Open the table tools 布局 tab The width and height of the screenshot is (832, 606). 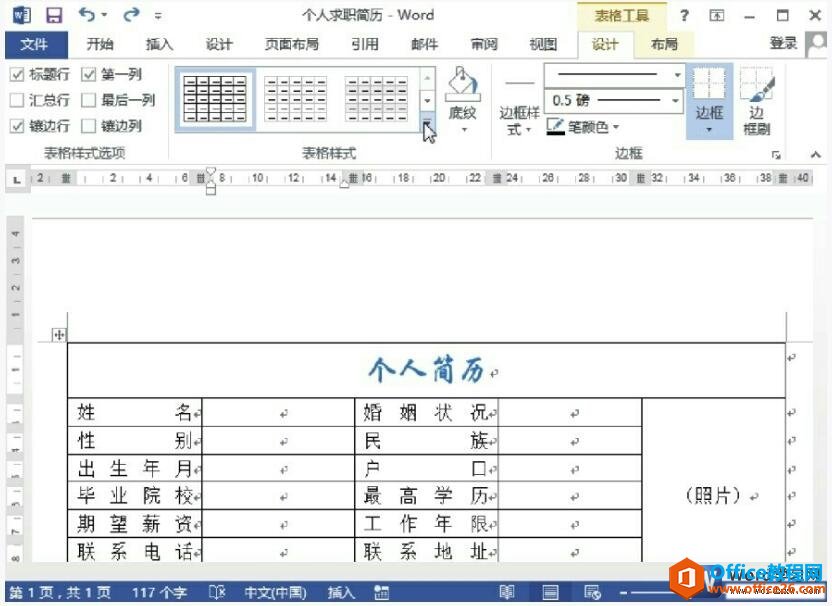tap(664, 44)
